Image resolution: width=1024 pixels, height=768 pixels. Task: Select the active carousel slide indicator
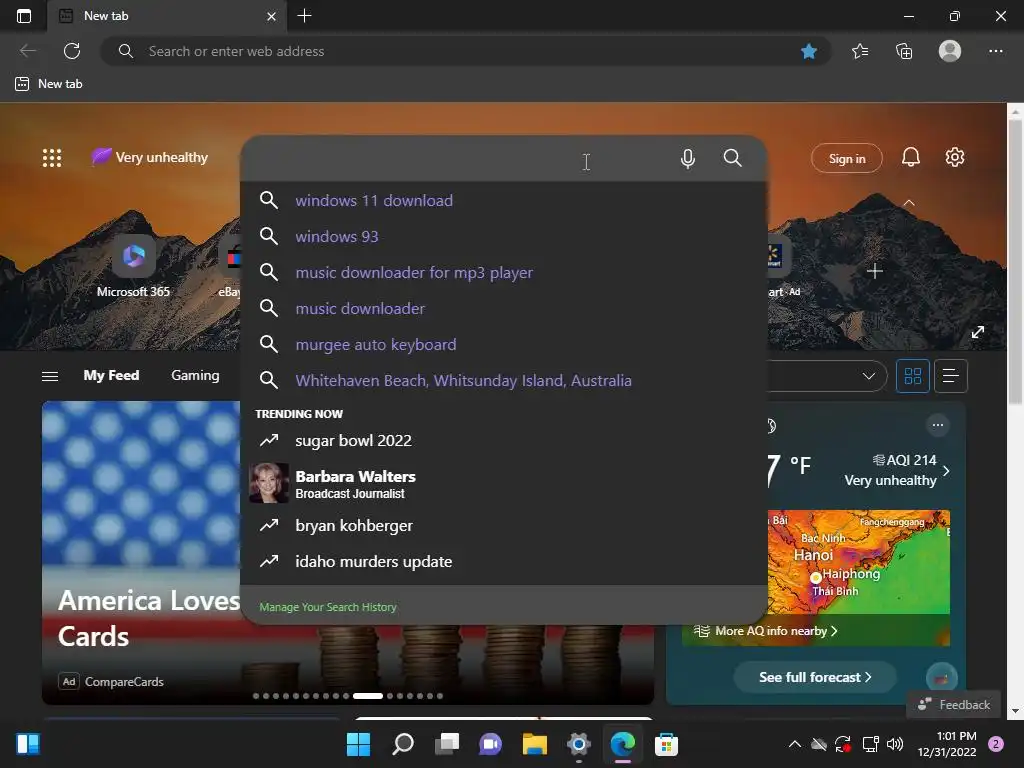tap(368, 696)
